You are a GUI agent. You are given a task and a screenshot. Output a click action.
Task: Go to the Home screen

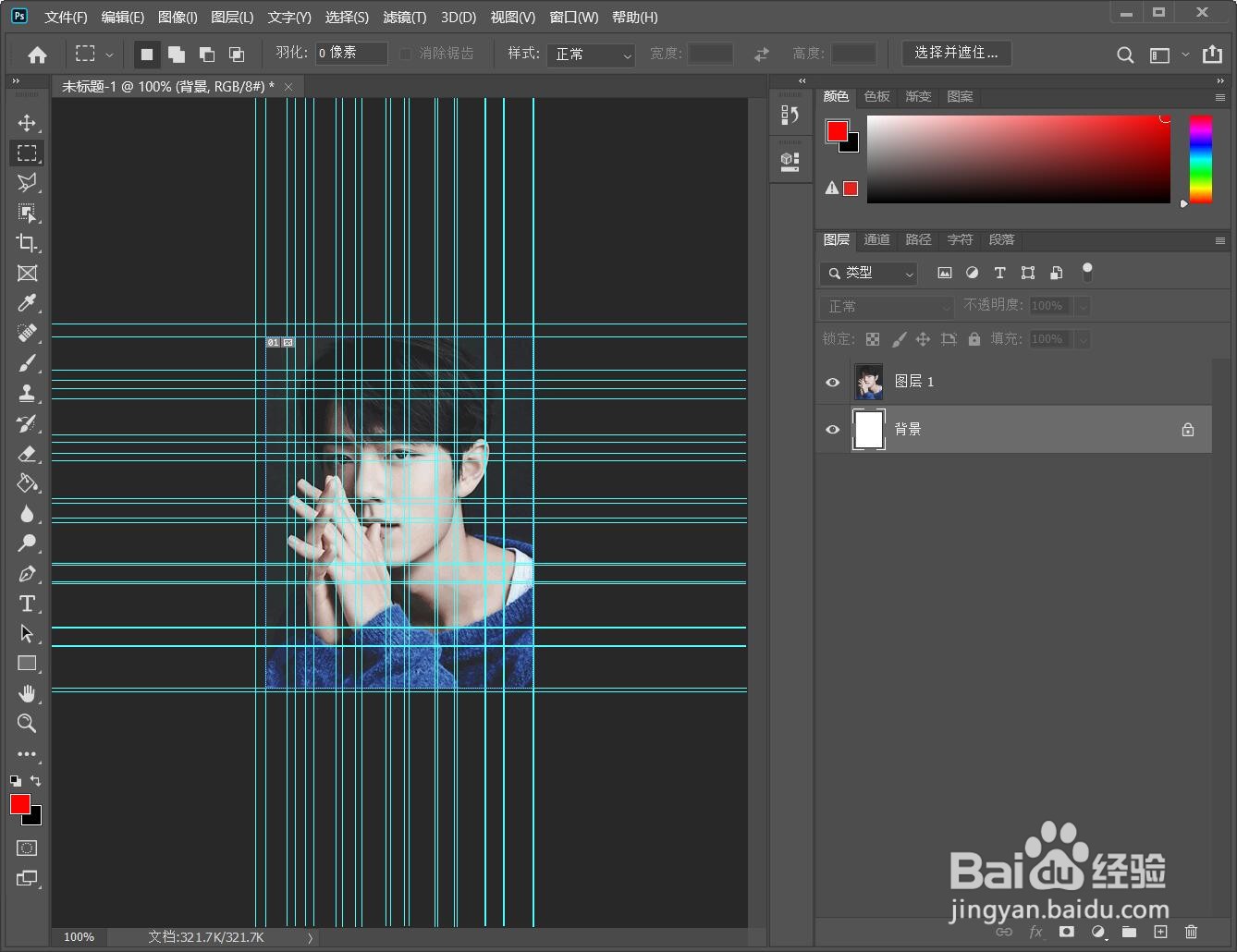(37, 55)
